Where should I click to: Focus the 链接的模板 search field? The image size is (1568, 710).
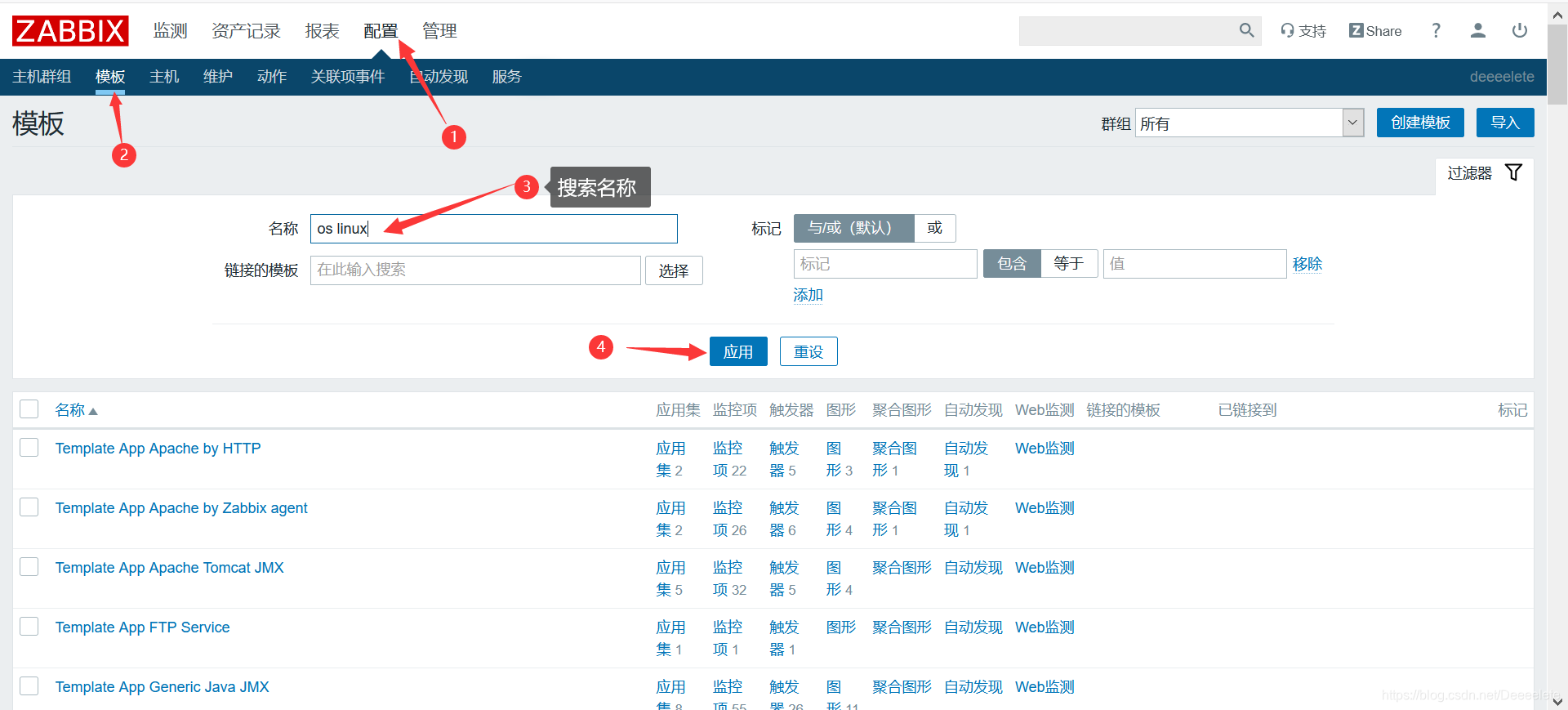coord(475,270)
